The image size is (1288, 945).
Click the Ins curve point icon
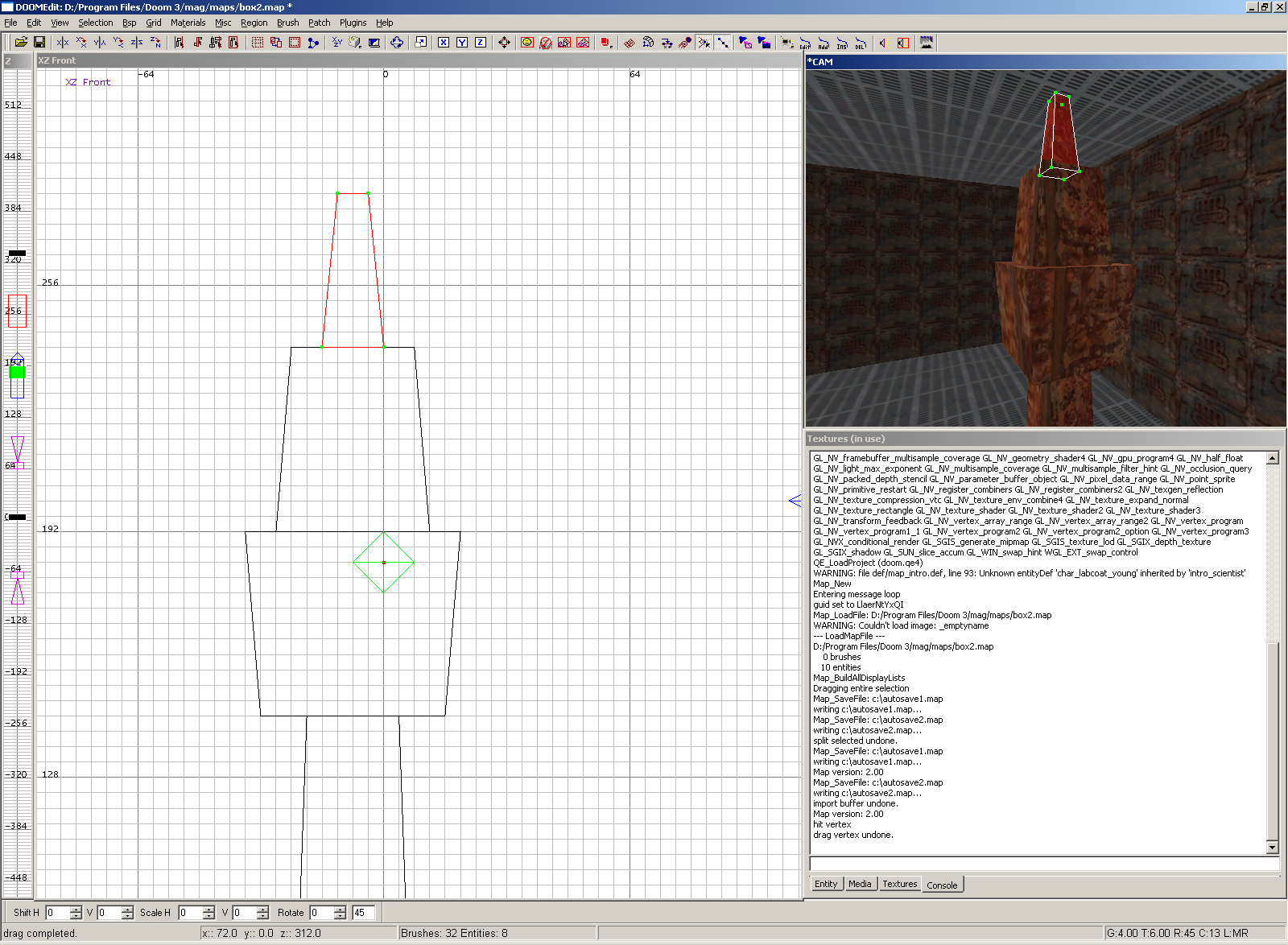841,43
